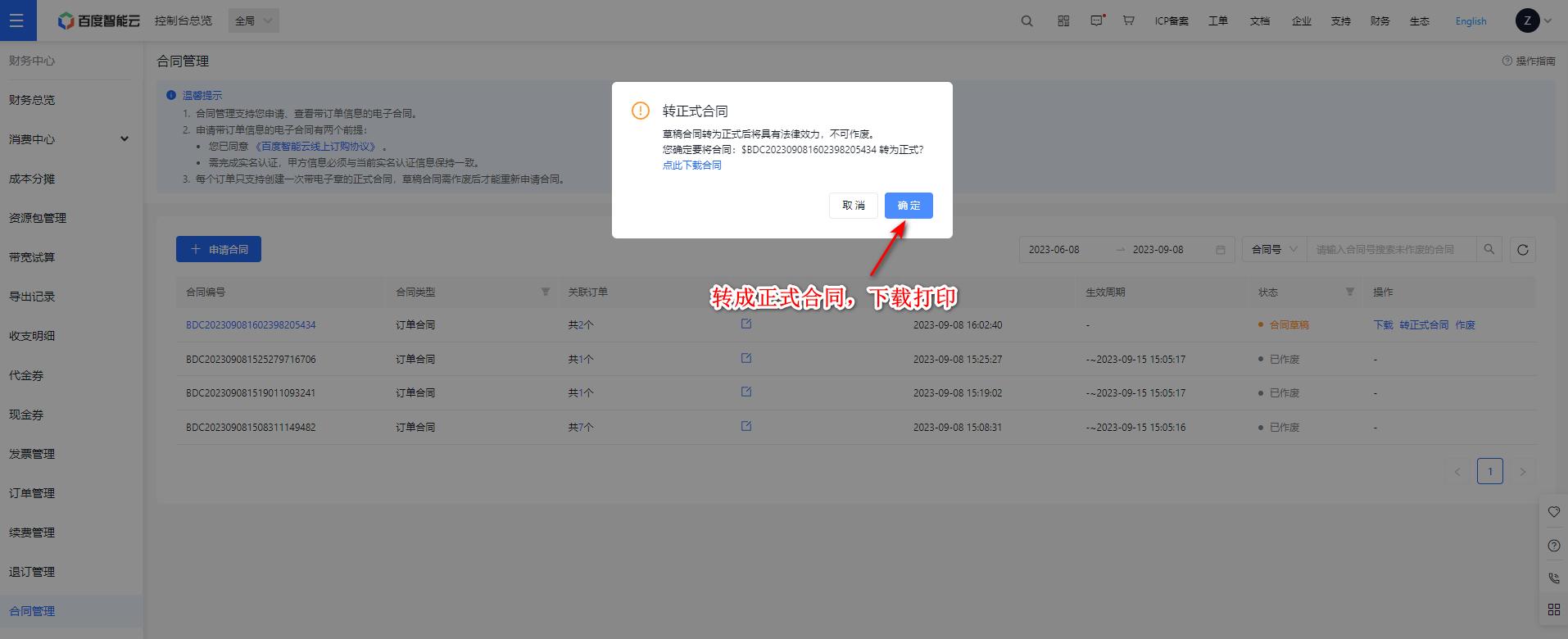Screen dimensions: 1568x639
Task: Open the 合同号 search type dropdown
Action: (x=1274, y=250)
